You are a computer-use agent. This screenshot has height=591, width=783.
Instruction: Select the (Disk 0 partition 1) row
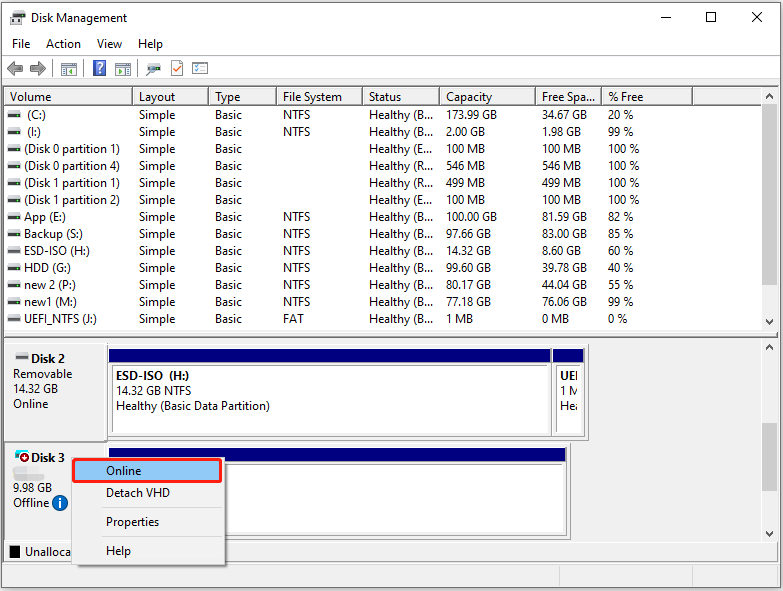coord(383,149)
